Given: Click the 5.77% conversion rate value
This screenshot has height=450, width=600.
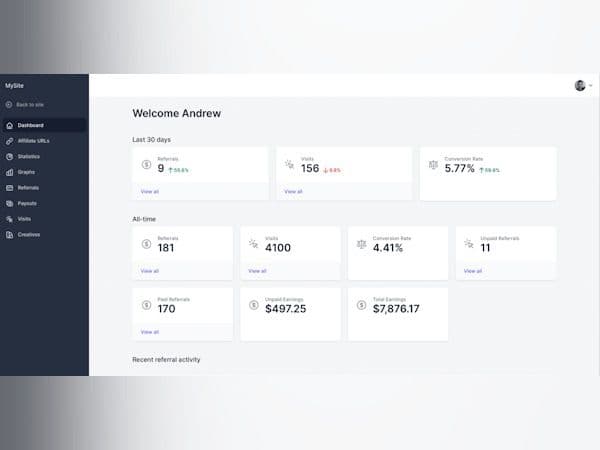Looking at the screenshot, I should click(x=459, y=168).
